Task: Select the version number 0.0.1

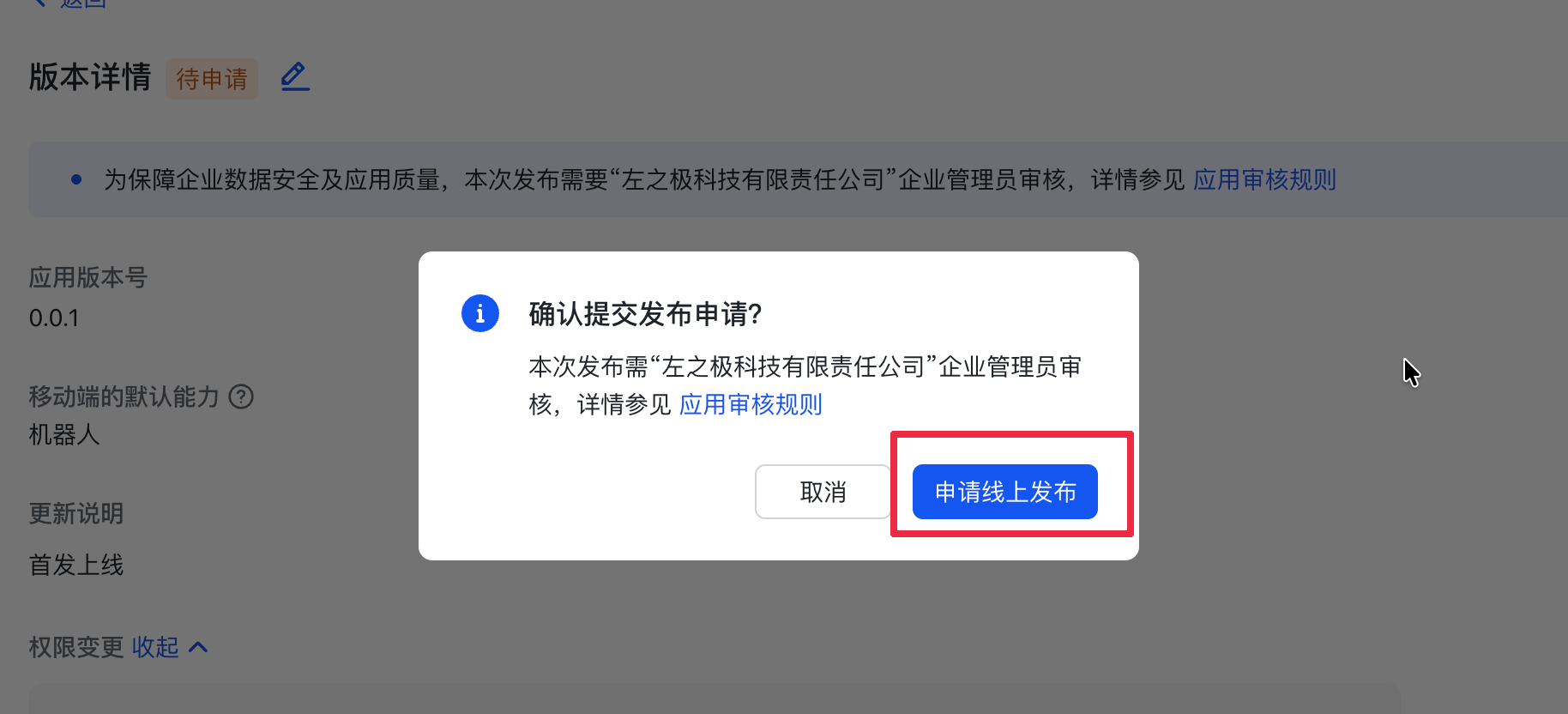Action: [54, 318]
